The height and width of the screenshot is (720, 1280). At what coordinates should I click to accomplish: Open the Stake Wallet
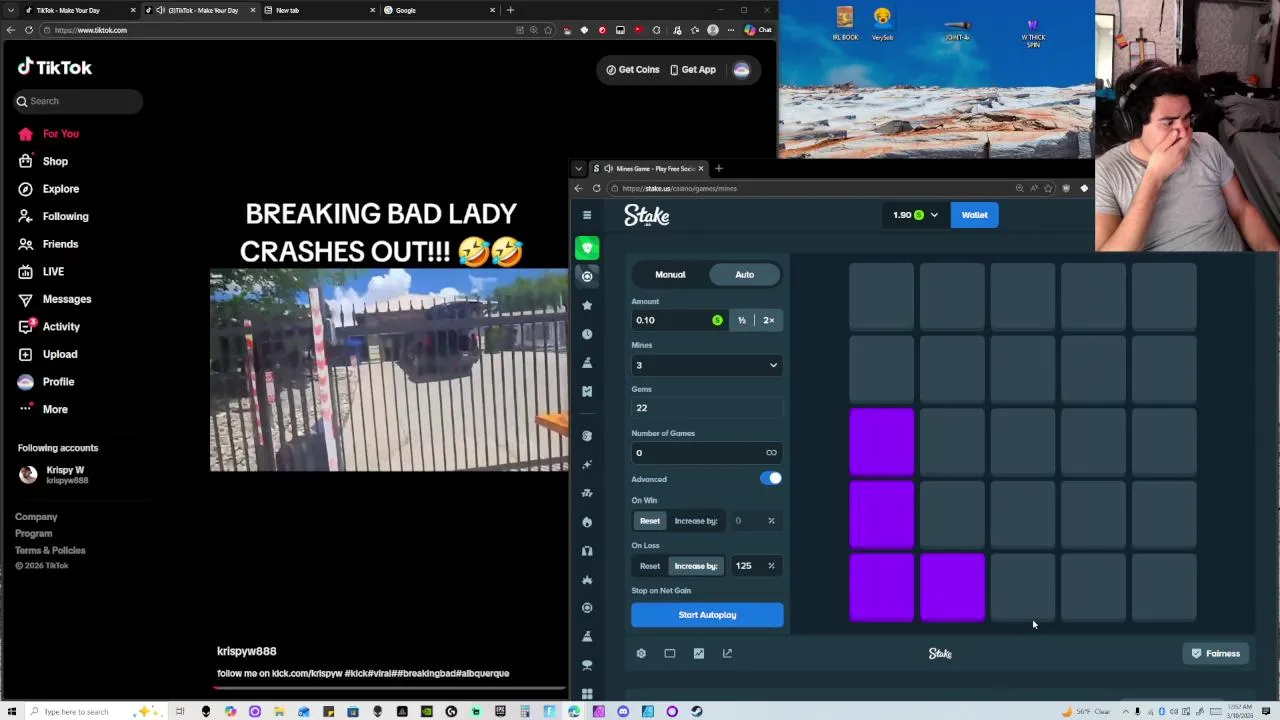click(x=974, y=215)
